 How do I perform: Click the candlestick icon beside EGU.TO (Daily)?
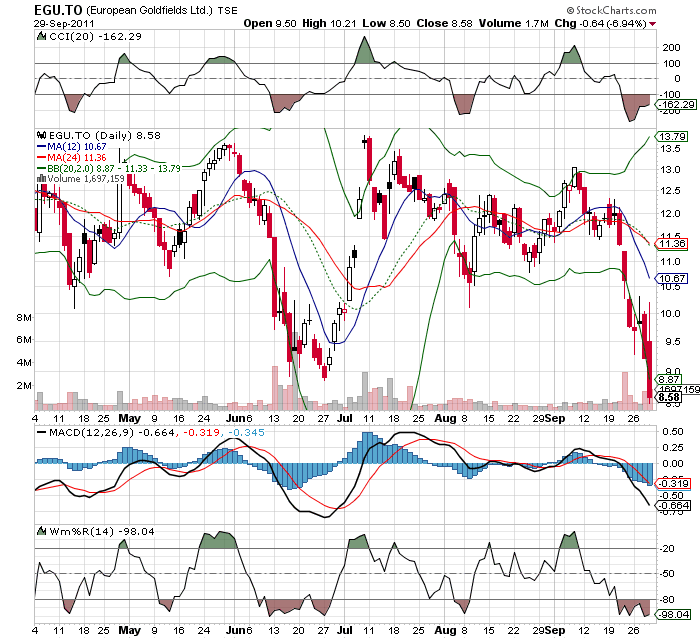(x=42, y=135)
